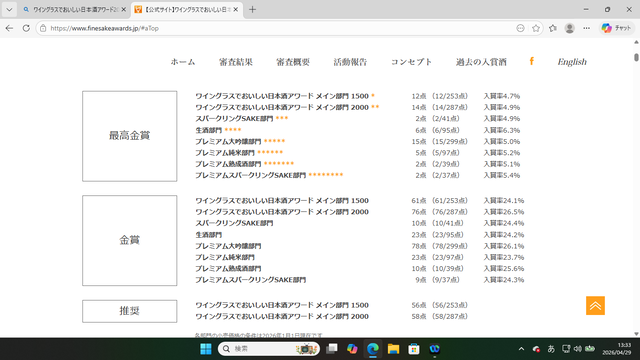Open the Windows Start menu

pos(206,349)
